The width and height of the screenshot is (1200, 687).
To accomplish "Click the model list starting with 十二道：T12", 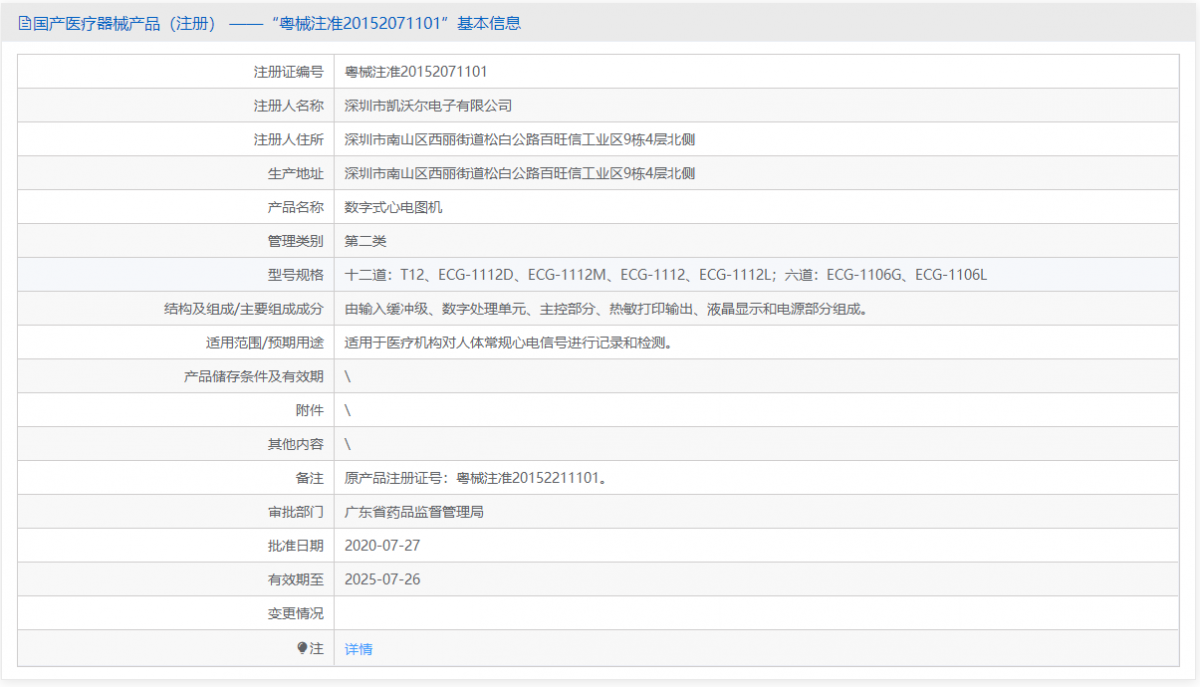I will (666, 275).
